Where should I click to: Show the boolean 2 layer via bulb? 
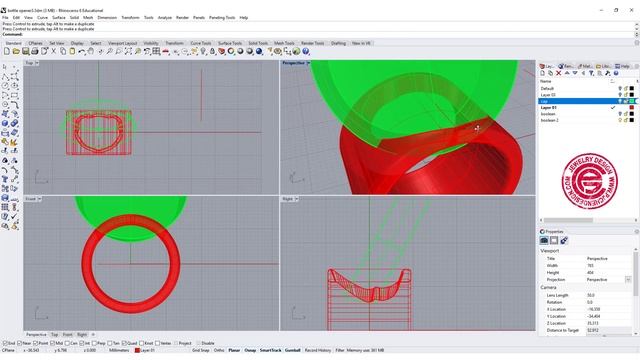(x=620, y=120)
